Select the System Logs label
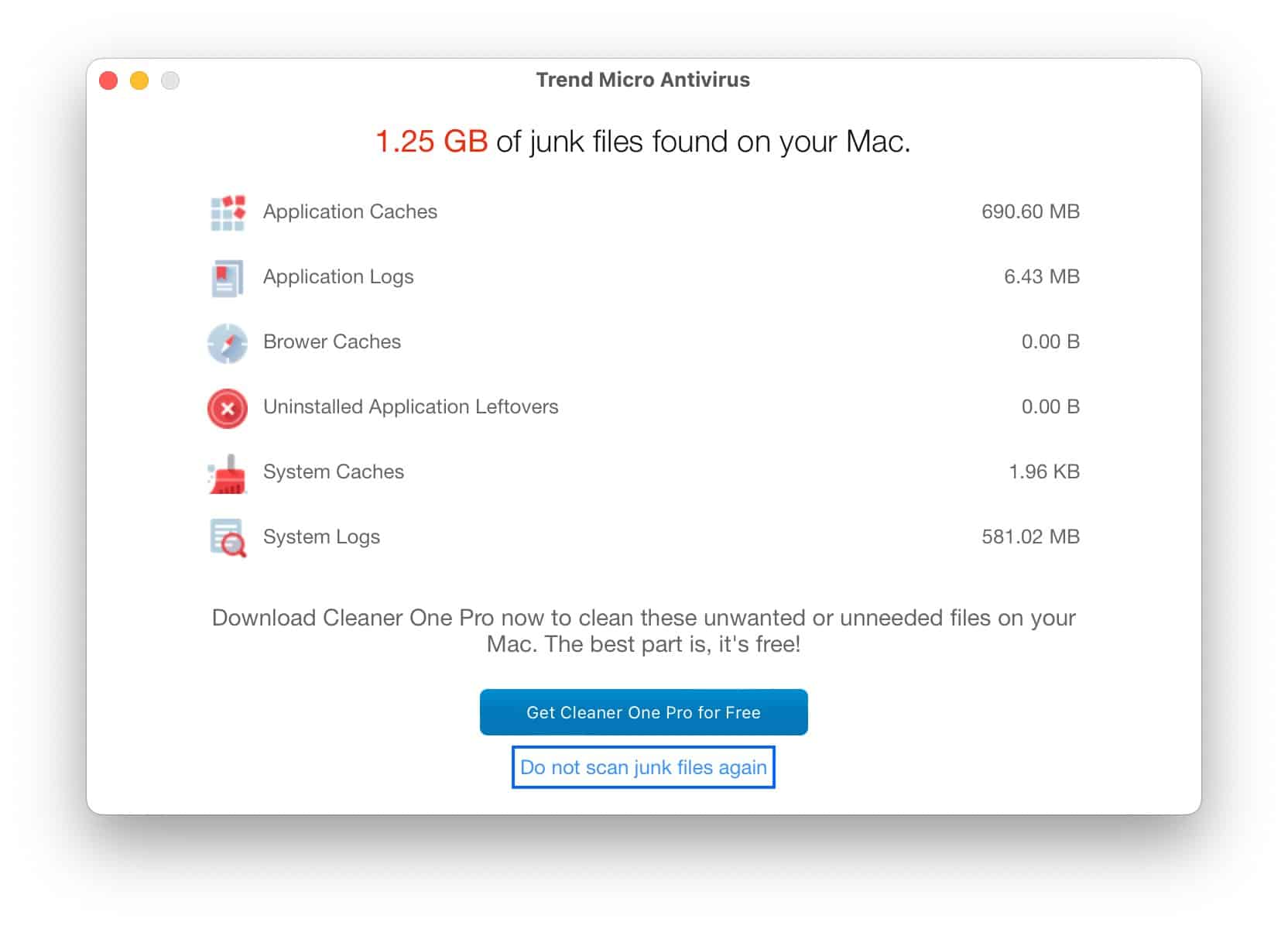This screenshot has width=1288, height=929. [x=321, y=536]
